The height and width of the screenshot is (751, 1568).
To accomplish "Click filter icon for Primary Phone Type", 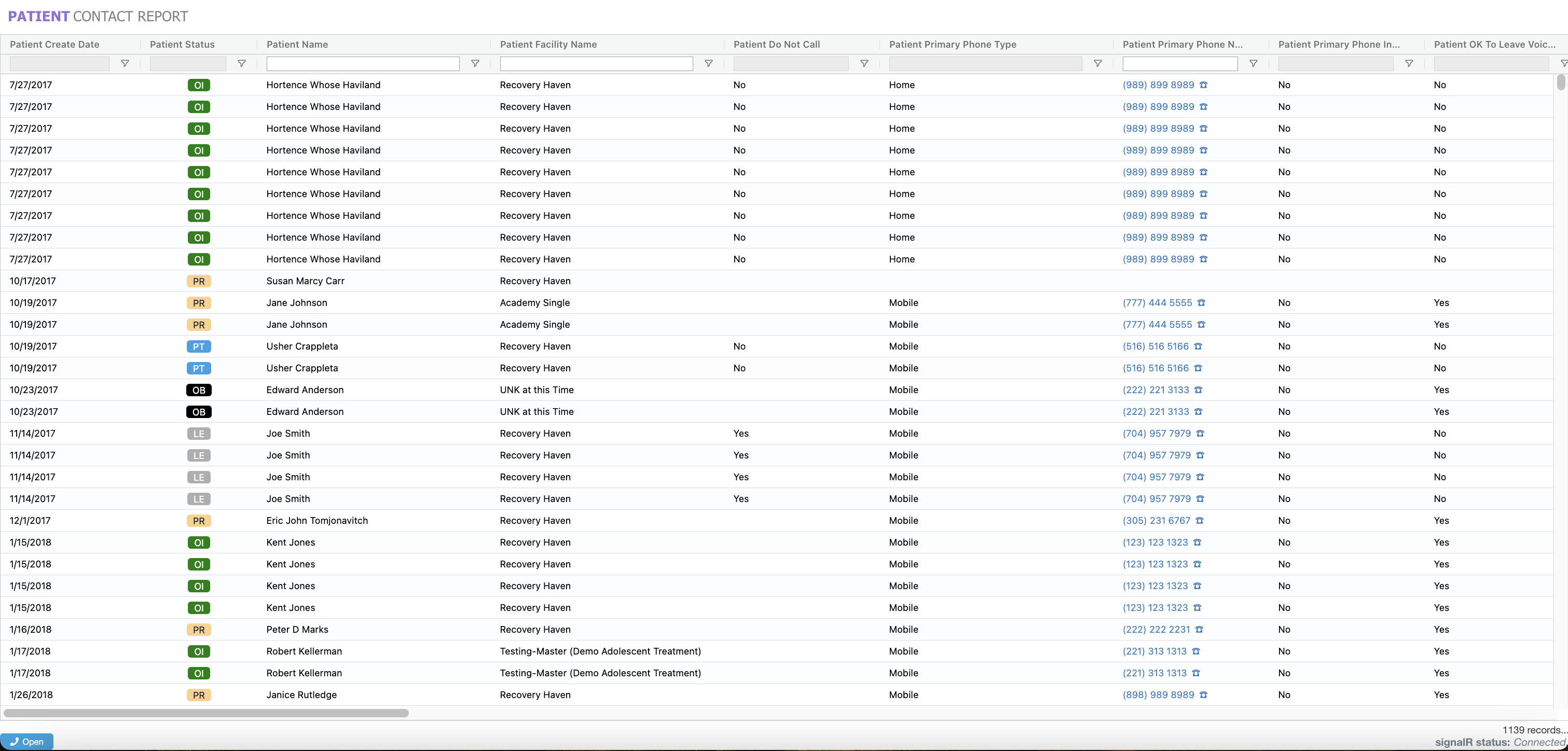I will (1097, 63).
